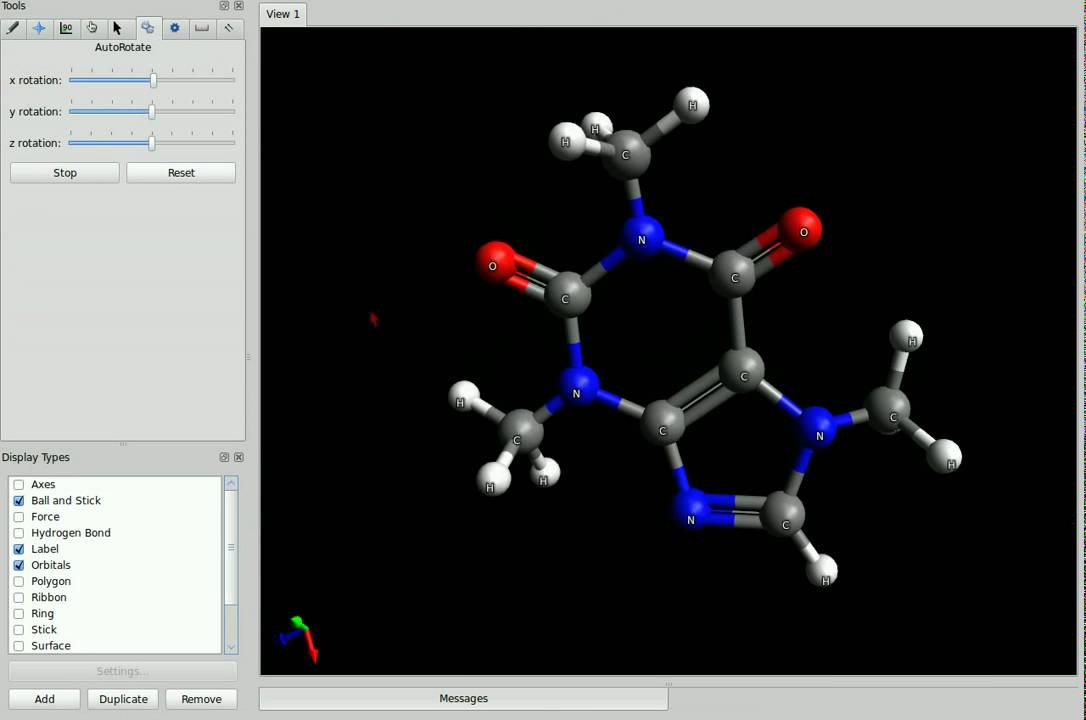Click the Display Types list scrollbar down arrow
The height and width of the screenshot is (720, 1086).
point(231,647)
